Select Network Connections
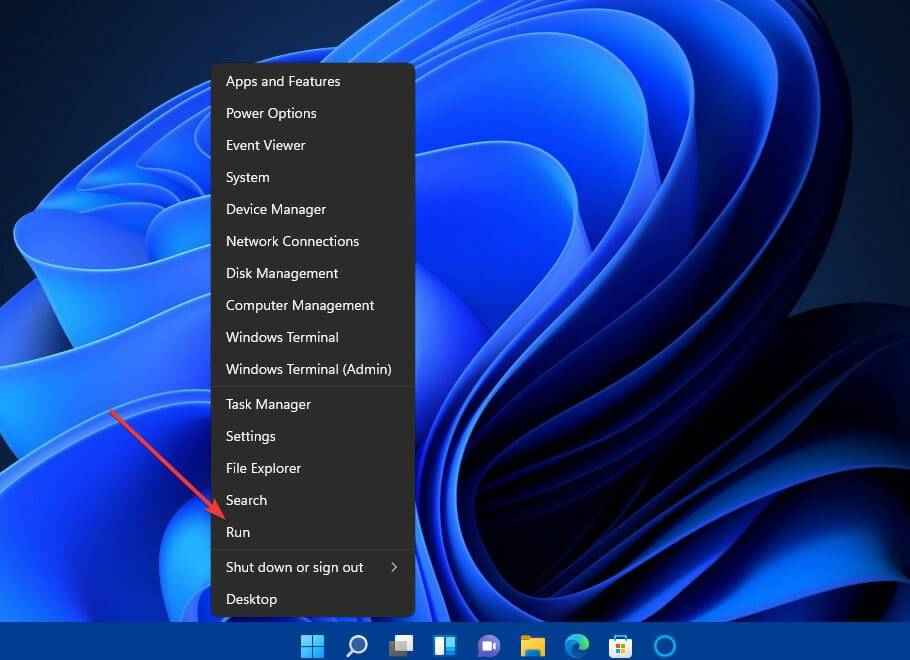 click(292, 241)
